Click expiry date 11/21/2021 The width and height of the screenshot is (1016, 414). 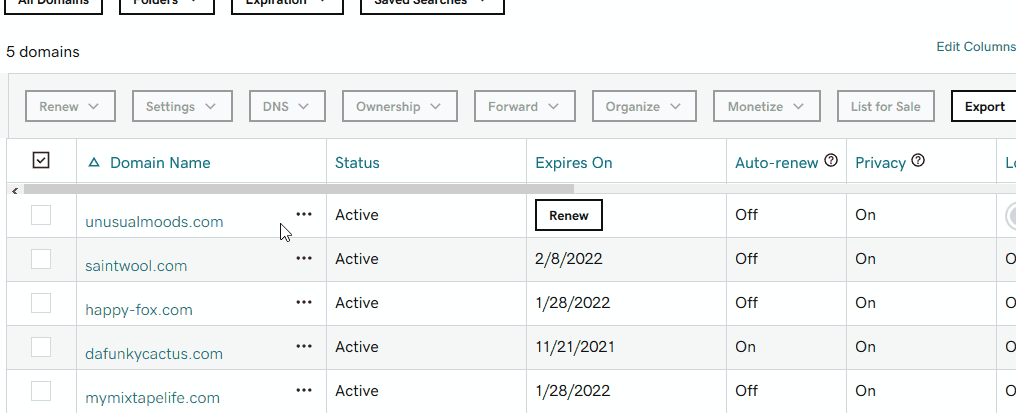(575, 347)
